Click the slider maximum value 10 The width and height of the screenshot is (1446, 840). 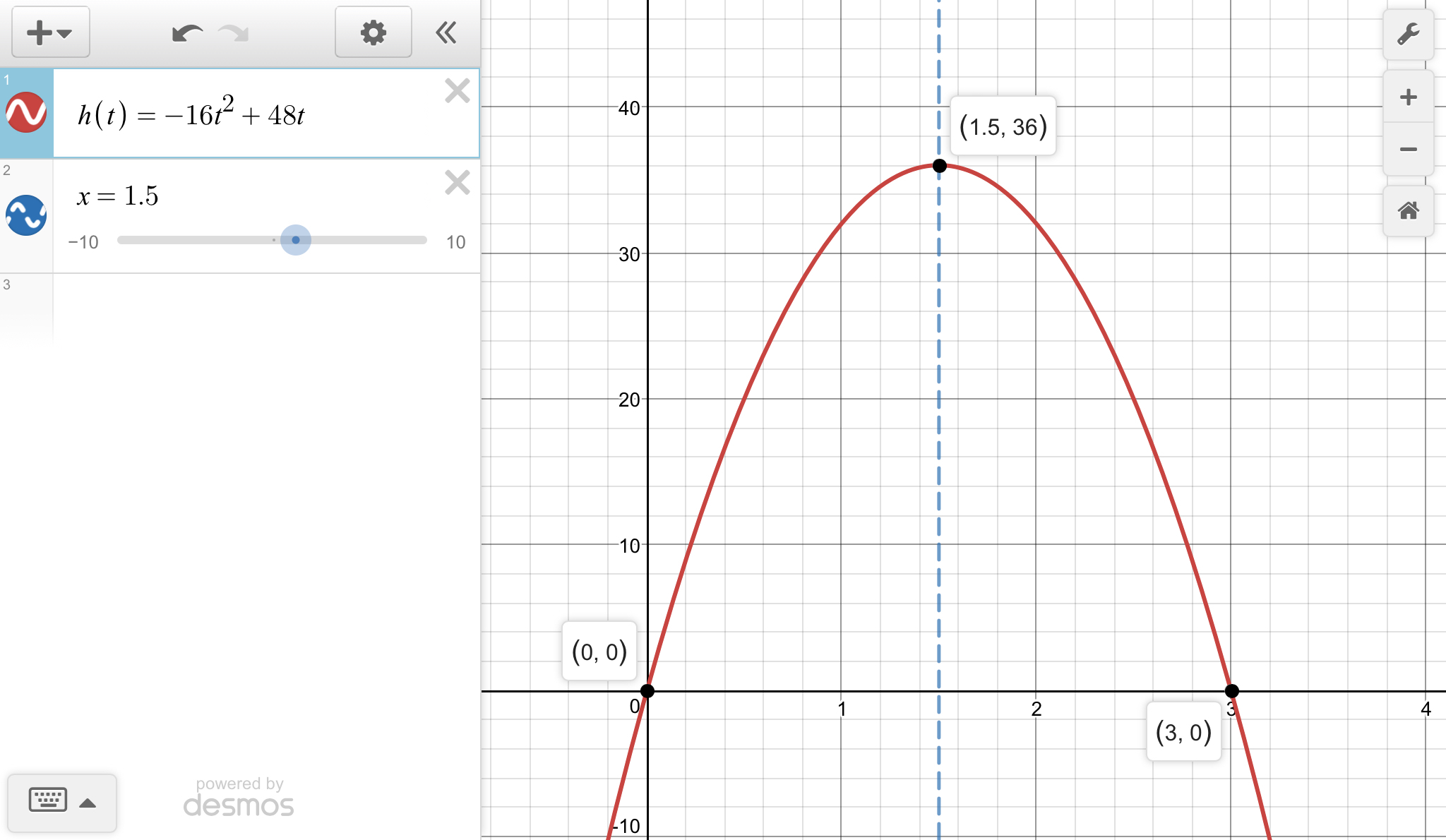(455, 242)
